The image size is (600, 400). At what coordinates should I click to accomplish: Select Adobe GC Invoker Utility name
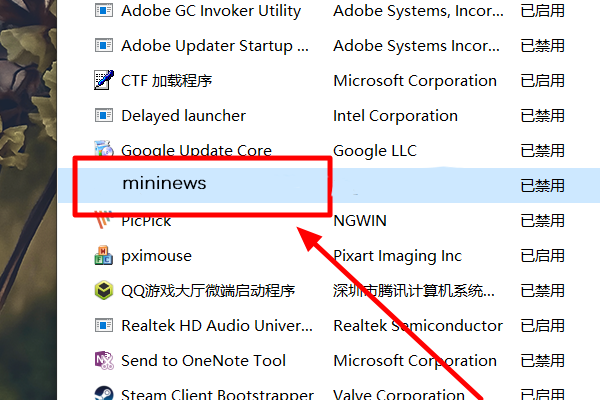click(x=211, y=11)
